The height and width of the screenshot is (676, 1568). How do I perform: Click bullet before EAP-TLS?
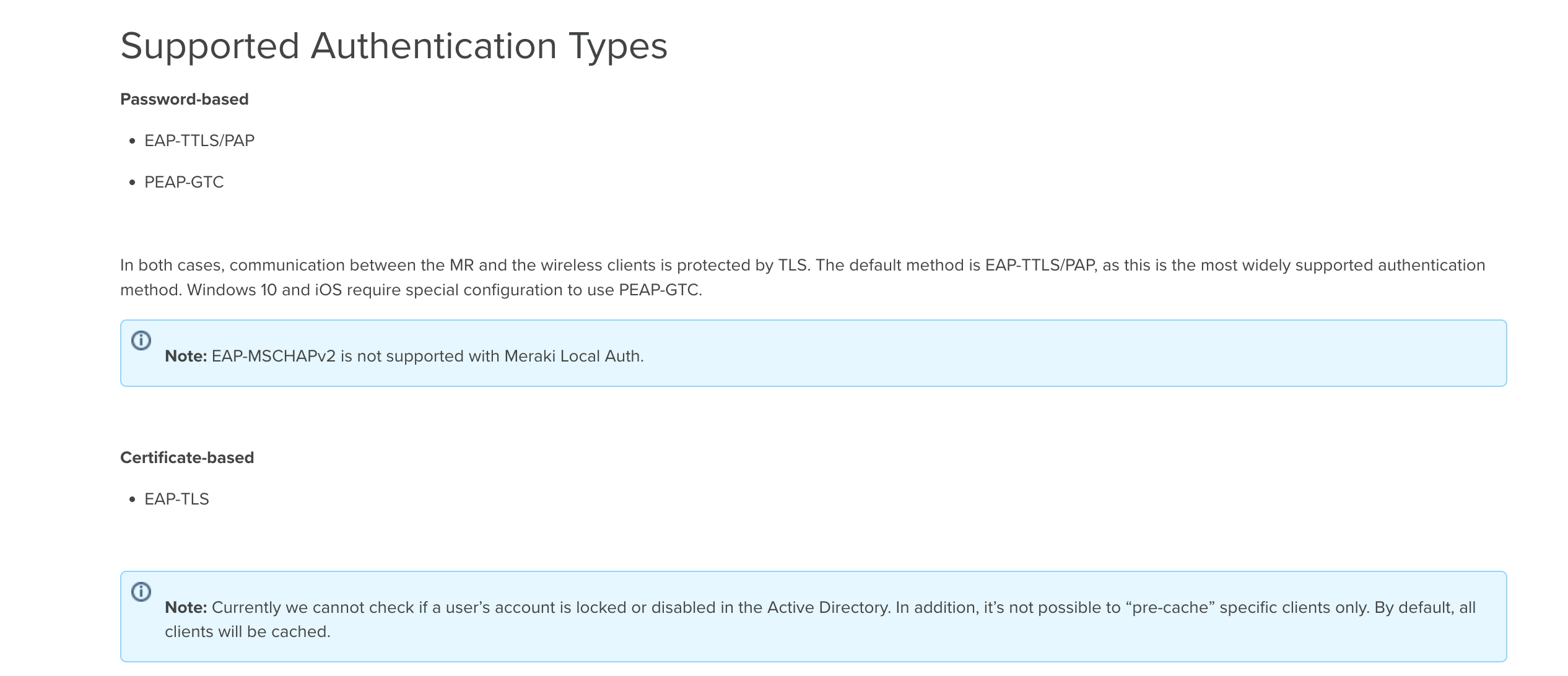(x=132, y=500)
